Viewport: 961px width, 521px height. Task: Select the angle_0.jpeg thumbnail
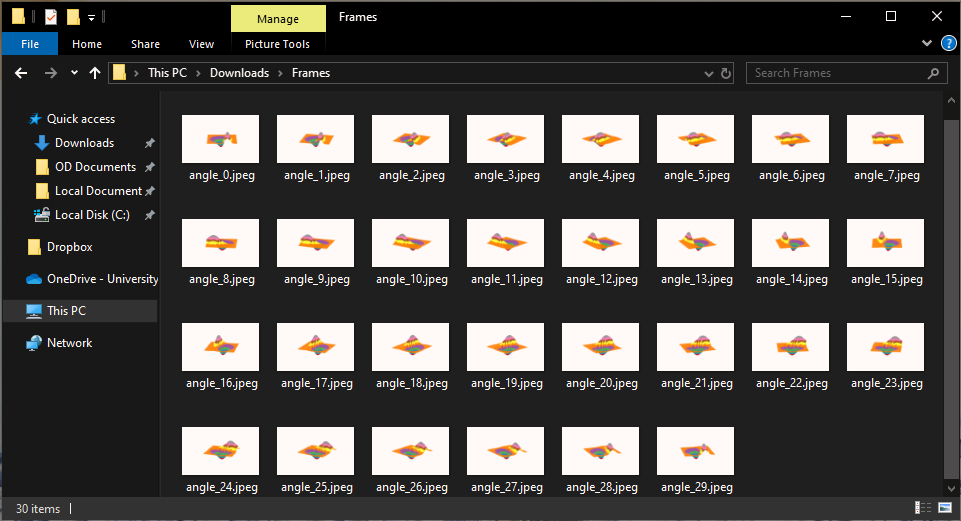221,139
